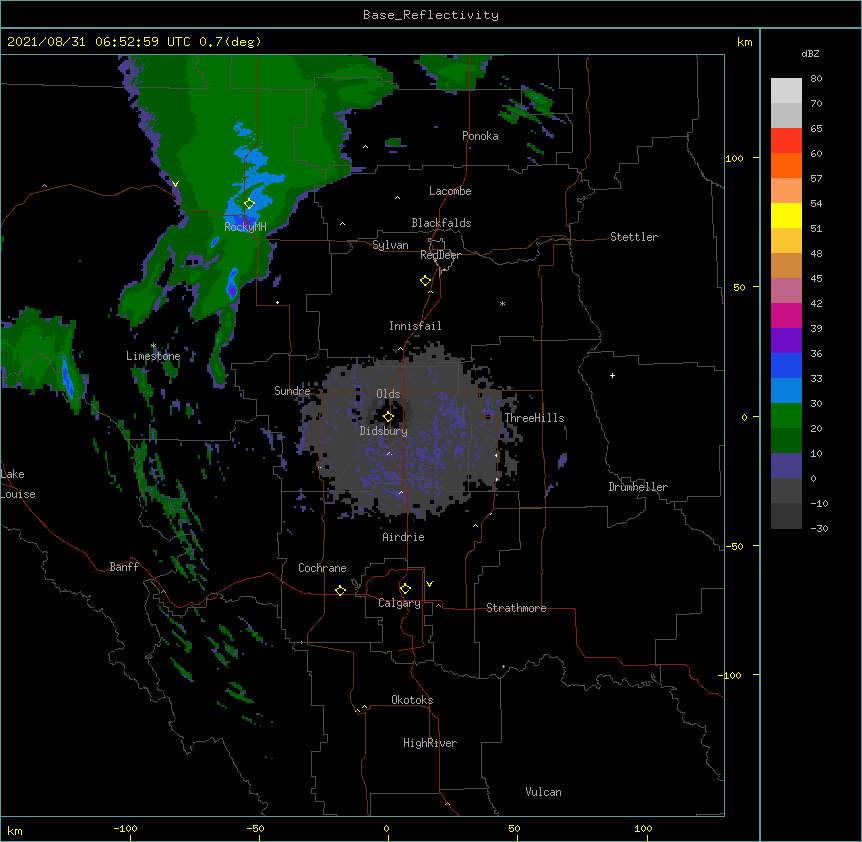Click the timestamp 2021/08/31 06:52:59 UTC
Viewport: 862px width, 842px height.
[x=99, y=42]
